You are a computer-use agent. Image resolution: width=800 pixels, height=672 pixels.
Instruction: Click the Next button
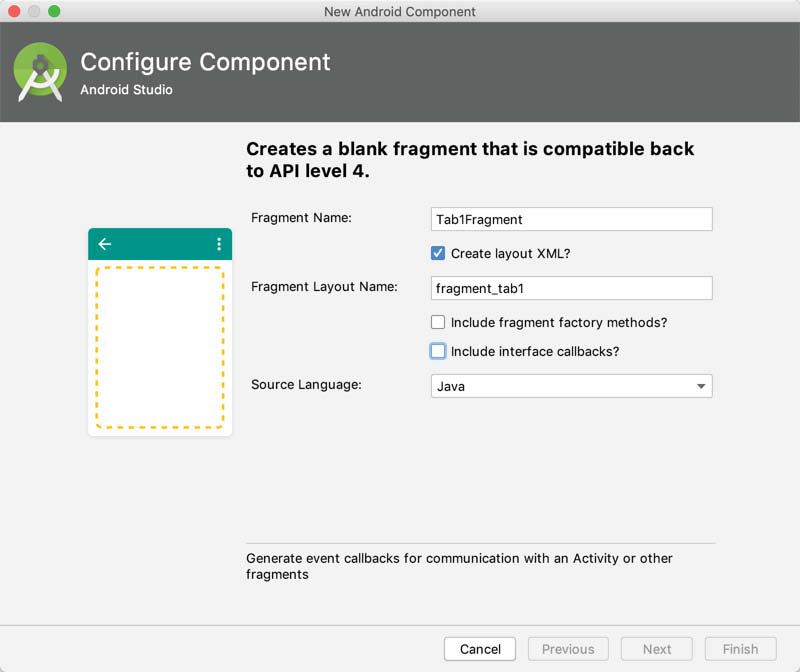coord(657,649)
